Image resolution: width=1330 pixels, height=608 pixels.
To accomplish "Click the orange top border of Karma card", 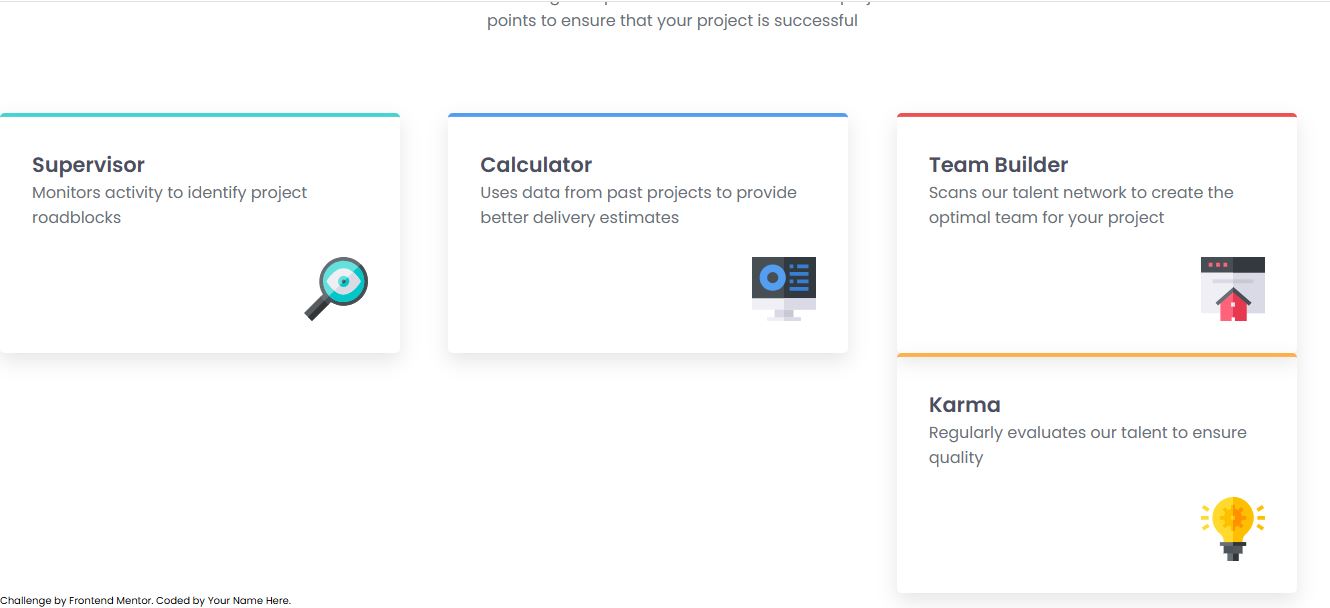I will click(1096, 355).
